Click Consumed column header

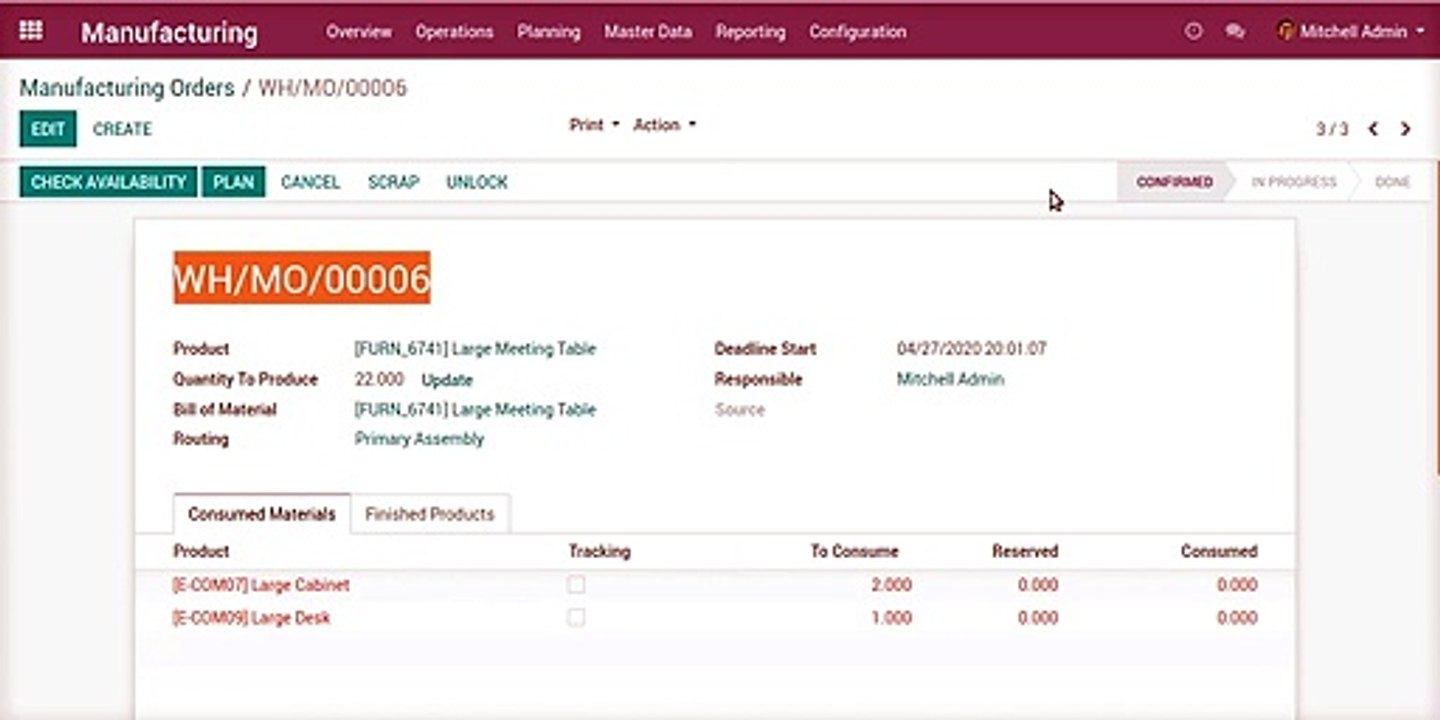pos(1219,551)
